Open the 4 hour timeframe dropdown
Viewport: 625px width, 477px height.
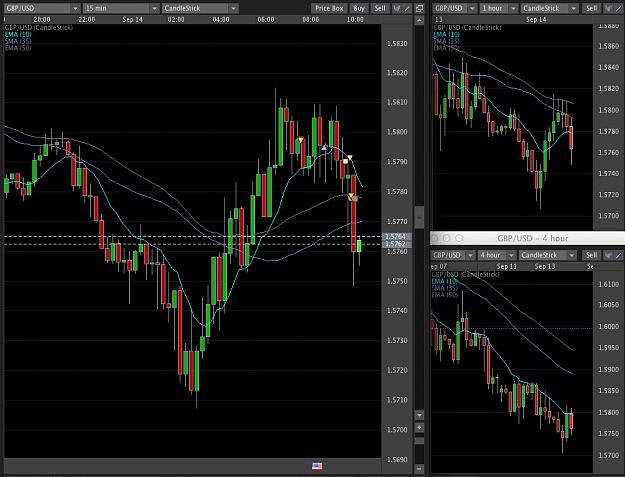coord(496,255)
